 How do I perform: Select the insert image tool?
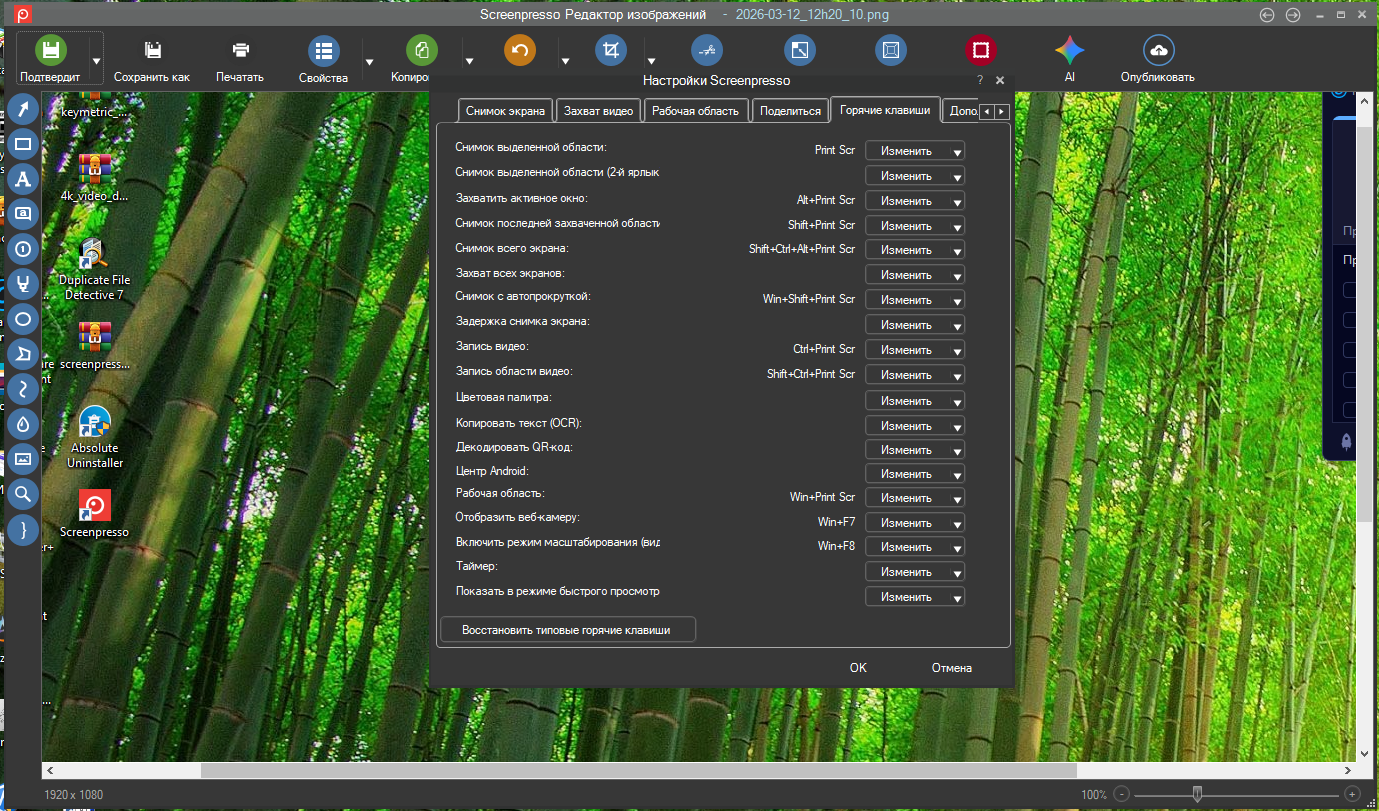[x=23, y=459]
